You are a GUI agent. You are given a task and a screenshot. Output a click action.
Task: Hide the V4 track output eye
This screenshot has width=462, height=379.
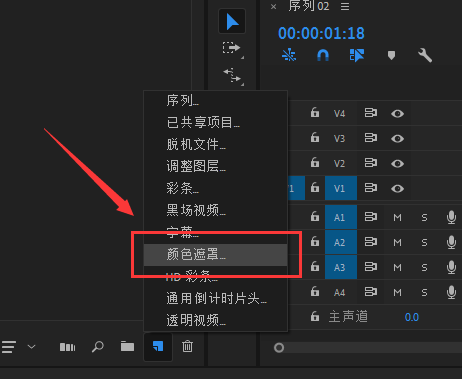397,114
